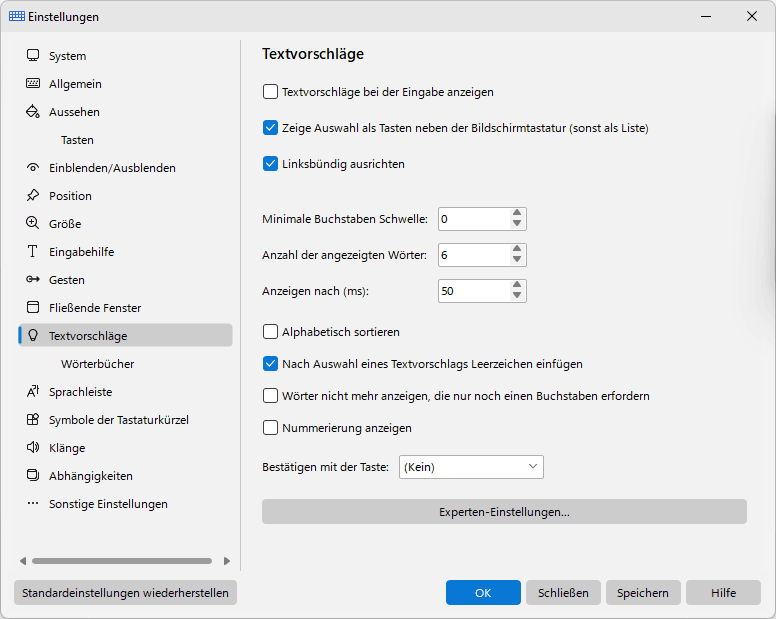The width and height of the screenshot is (776, 619).
Task: Open Wörterbücher sub-page
Action: (x=125, y=364)
